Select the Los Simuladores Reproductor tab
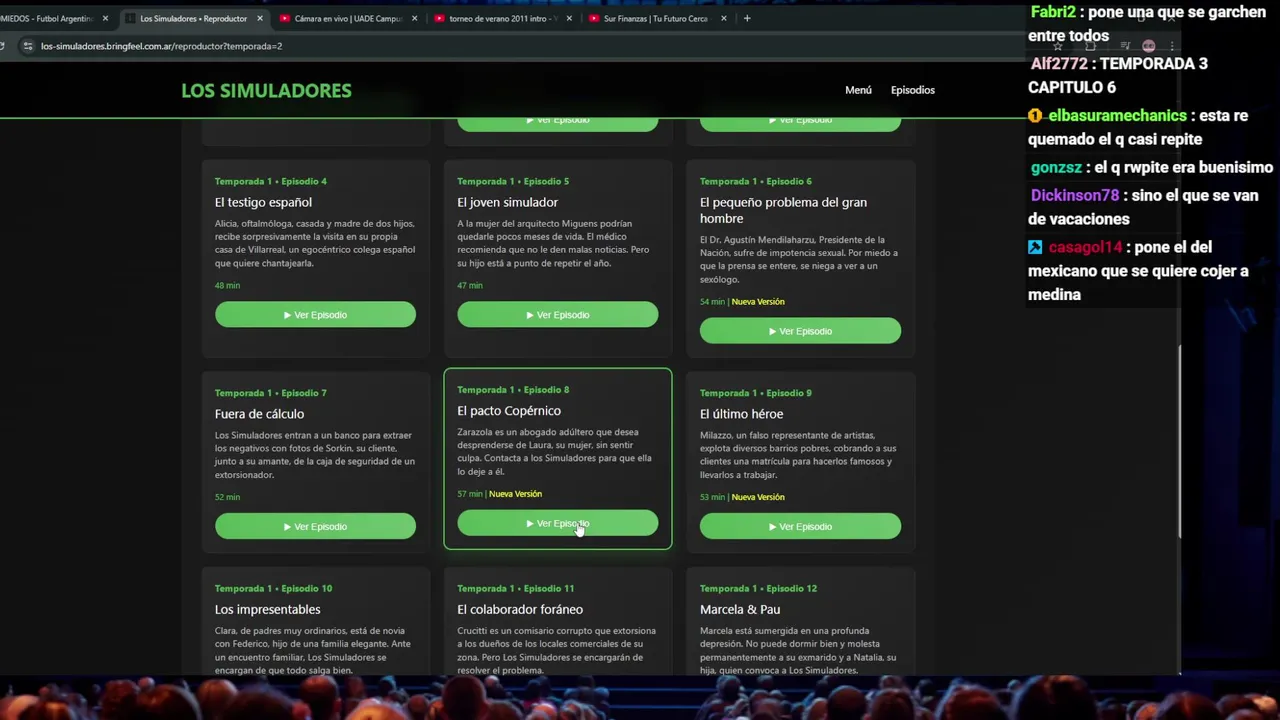This screenshot has height=720, width=1280. coord(193,18)
